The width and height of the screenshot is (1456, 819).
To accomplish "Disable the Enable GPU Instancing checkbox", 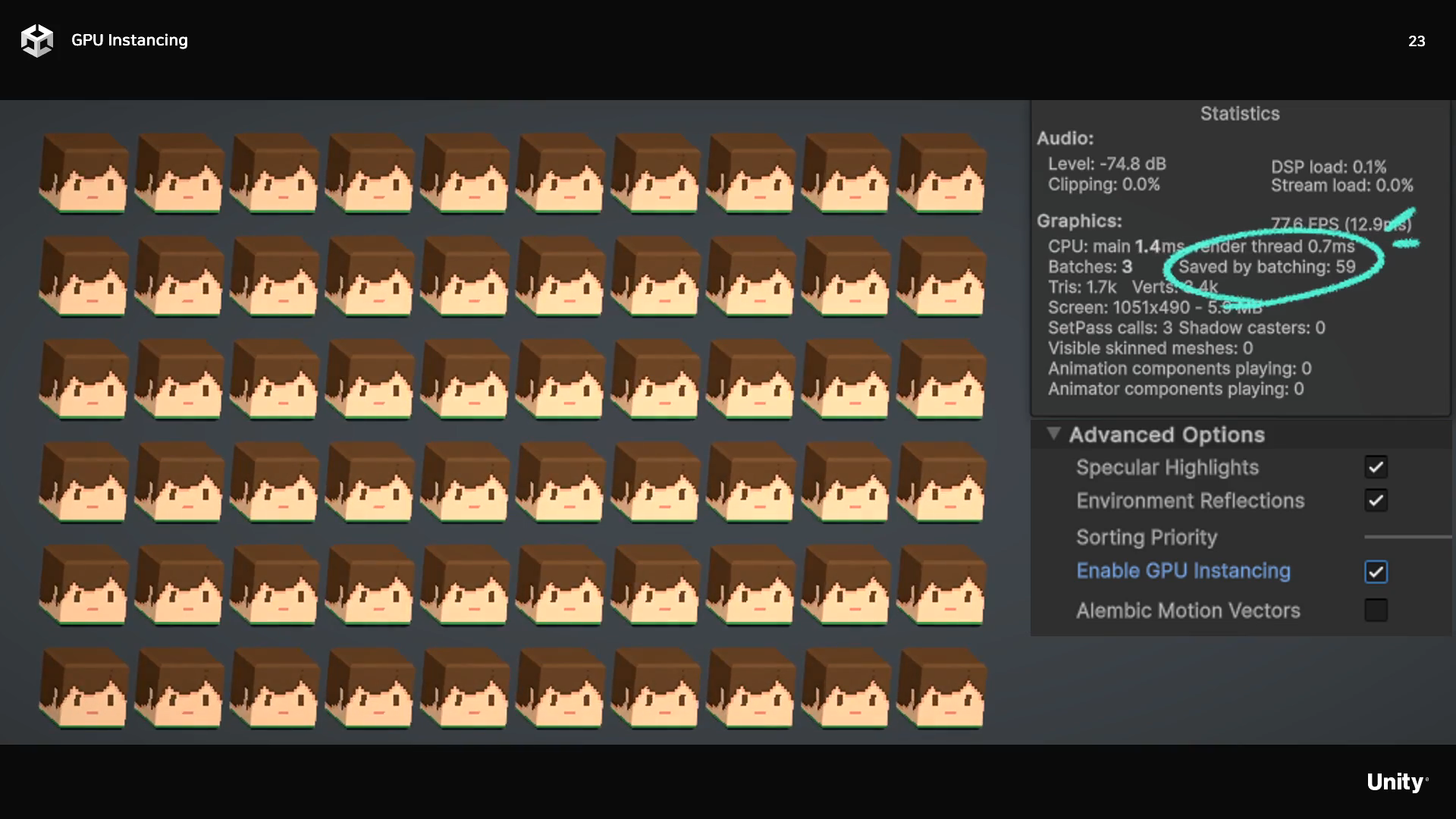I will [1376, 572].
